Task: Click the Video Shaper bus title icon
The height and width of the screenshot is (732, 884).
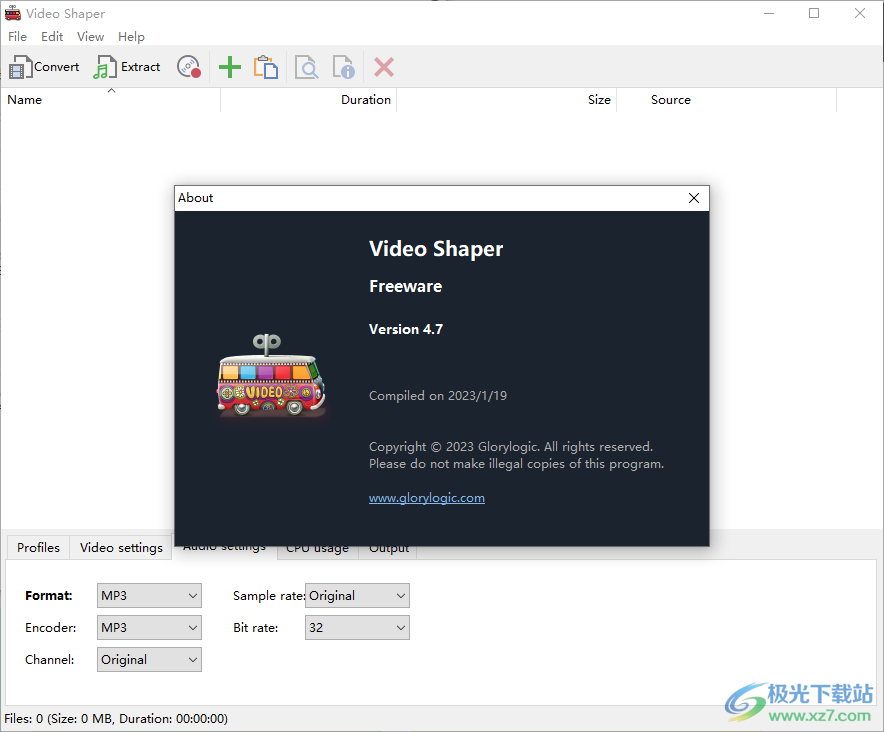Action: click(x=12, y=13)
